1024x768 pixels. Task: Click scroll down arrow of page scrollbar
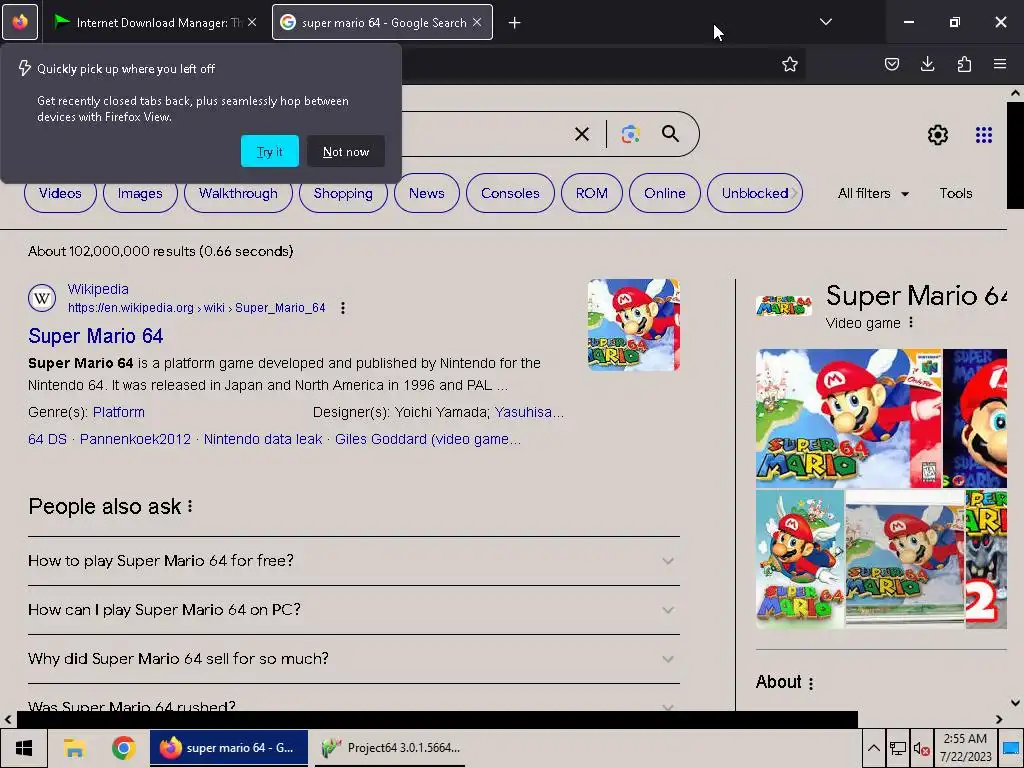coord(1015,703)
